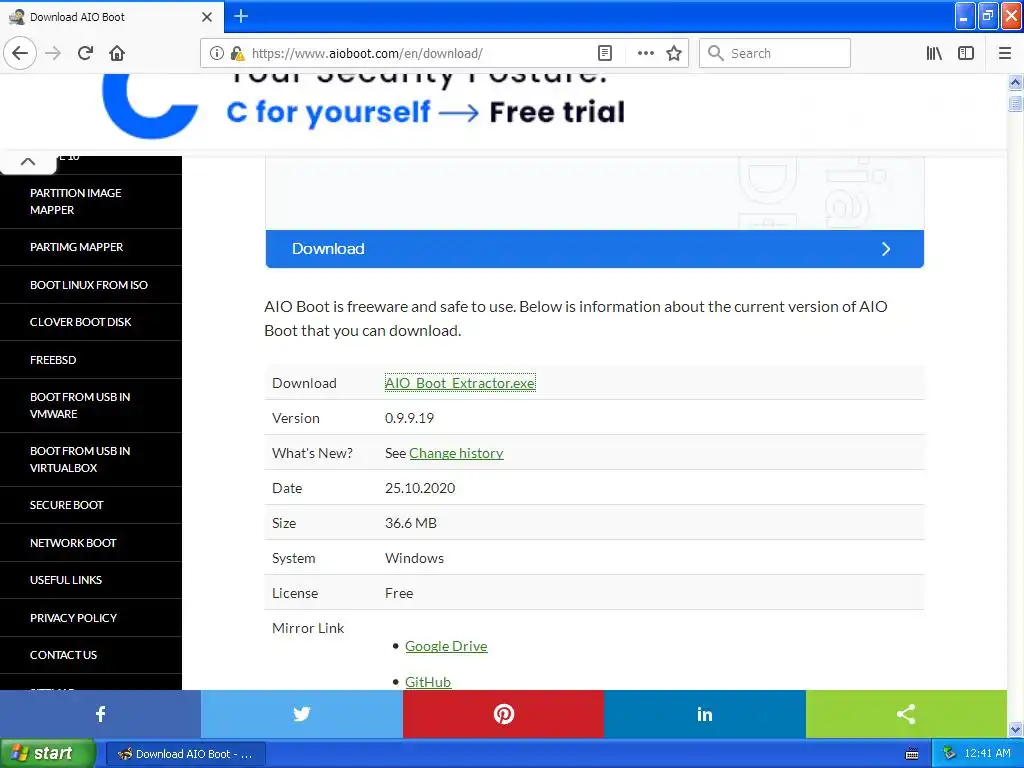Open Boot Linux From ISO item
The image size is (1024, 768).
[91, 285]
